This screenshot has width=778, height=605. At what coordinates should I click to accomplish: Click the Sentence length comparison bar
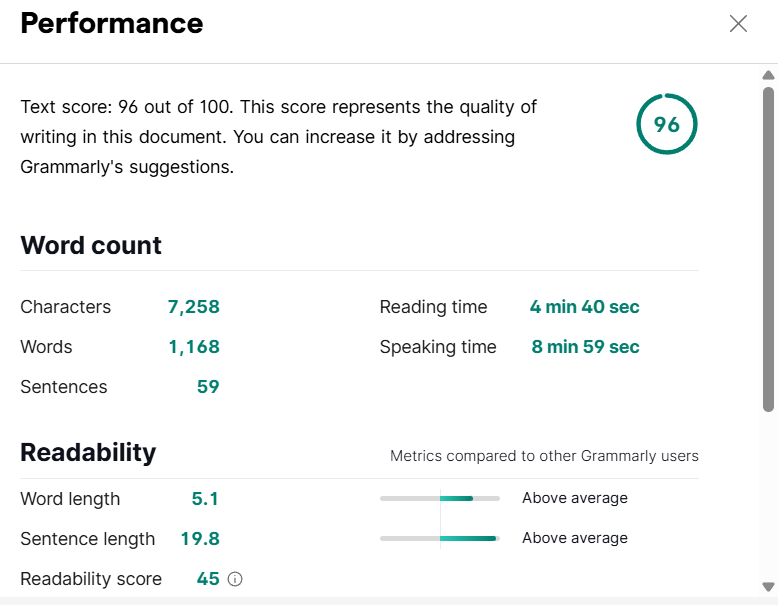(x=440, y=538)
